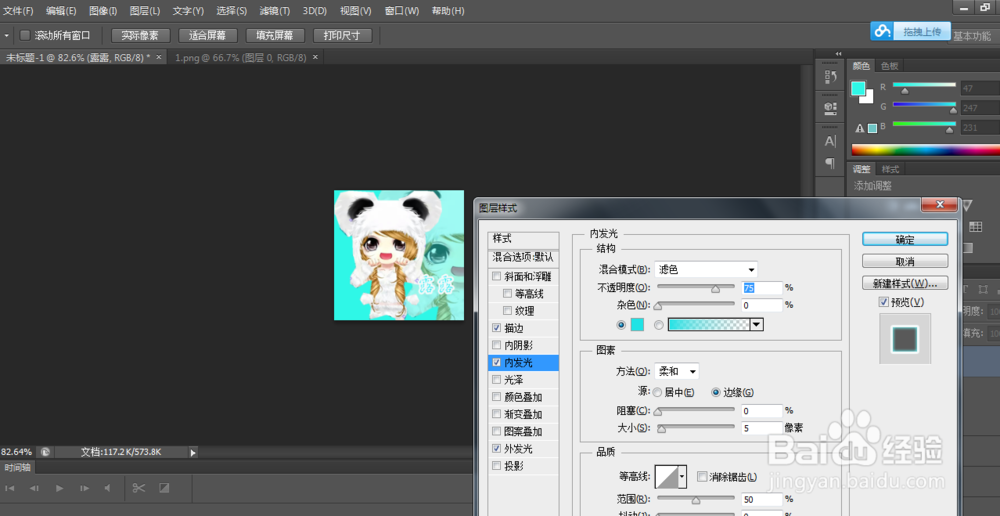Click the 填充屏幕 button
Screen dimensions: 1000x516
pos(276,36)
